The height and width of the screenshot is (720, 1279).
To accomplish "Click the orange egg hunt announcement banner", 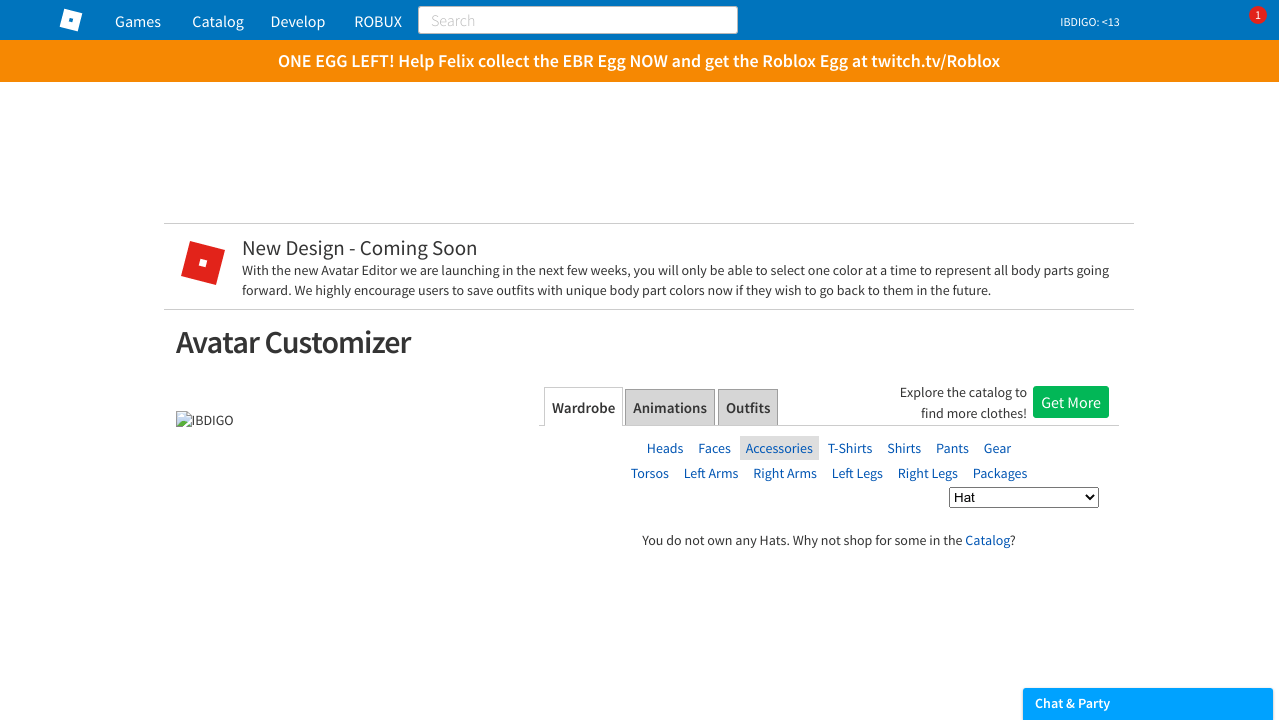I will 639,61.
